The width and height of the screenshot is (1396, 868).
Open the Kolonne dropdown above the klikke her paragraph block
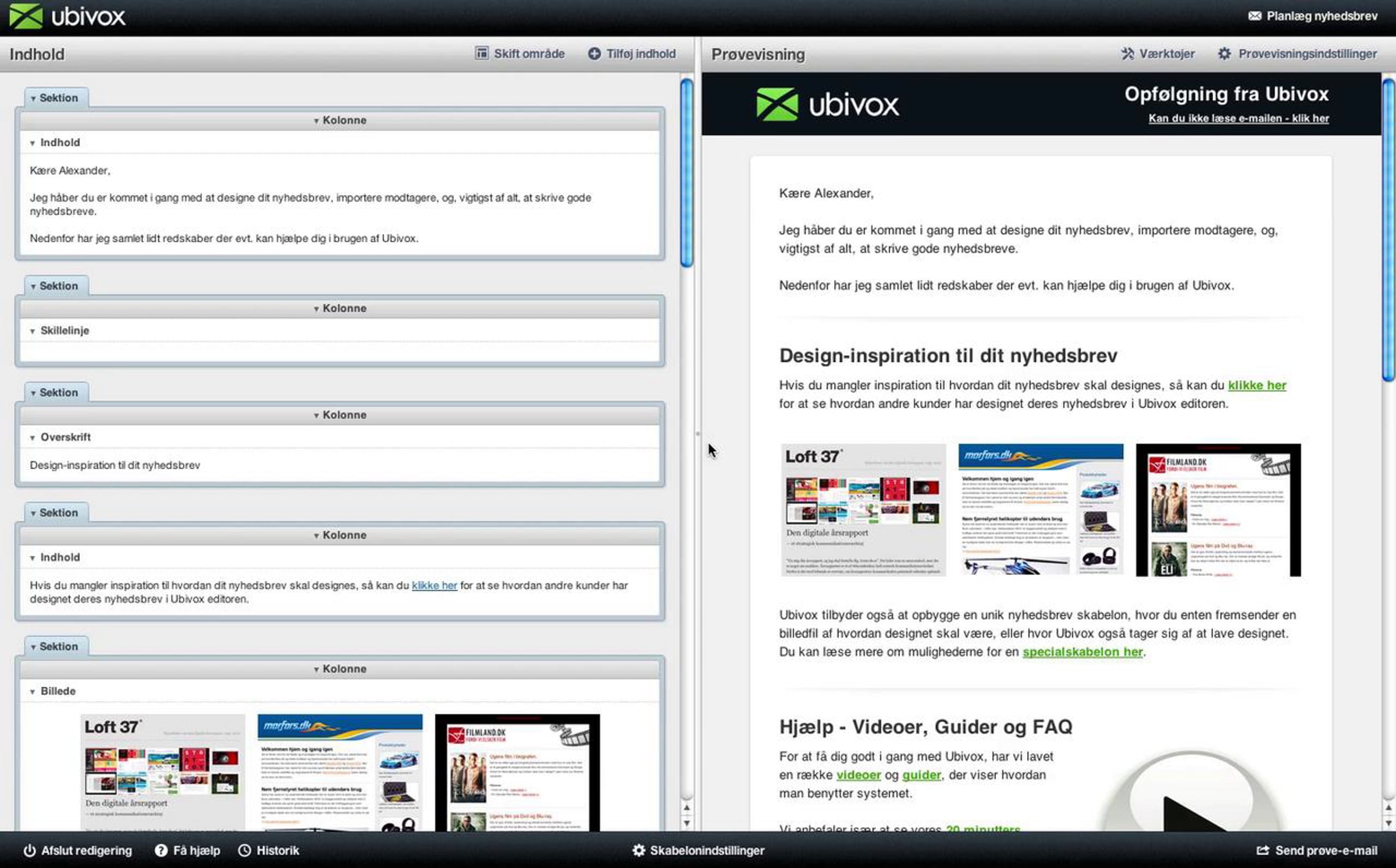coord(340,535)
